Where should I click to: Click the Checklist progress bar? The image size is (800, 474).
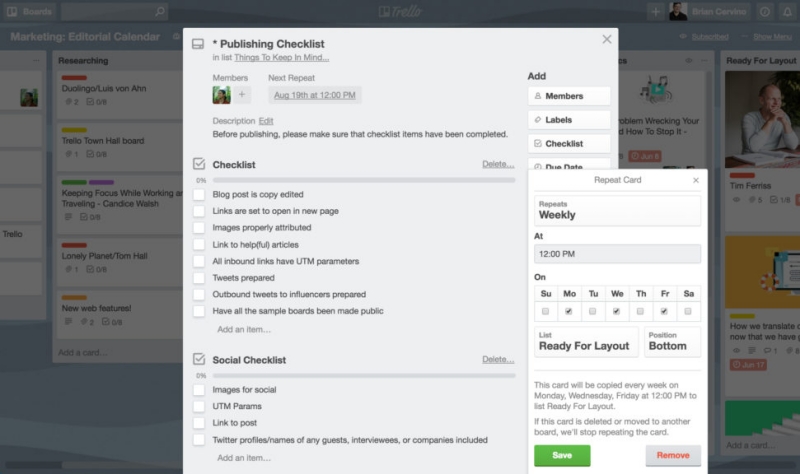click(364, 180)
